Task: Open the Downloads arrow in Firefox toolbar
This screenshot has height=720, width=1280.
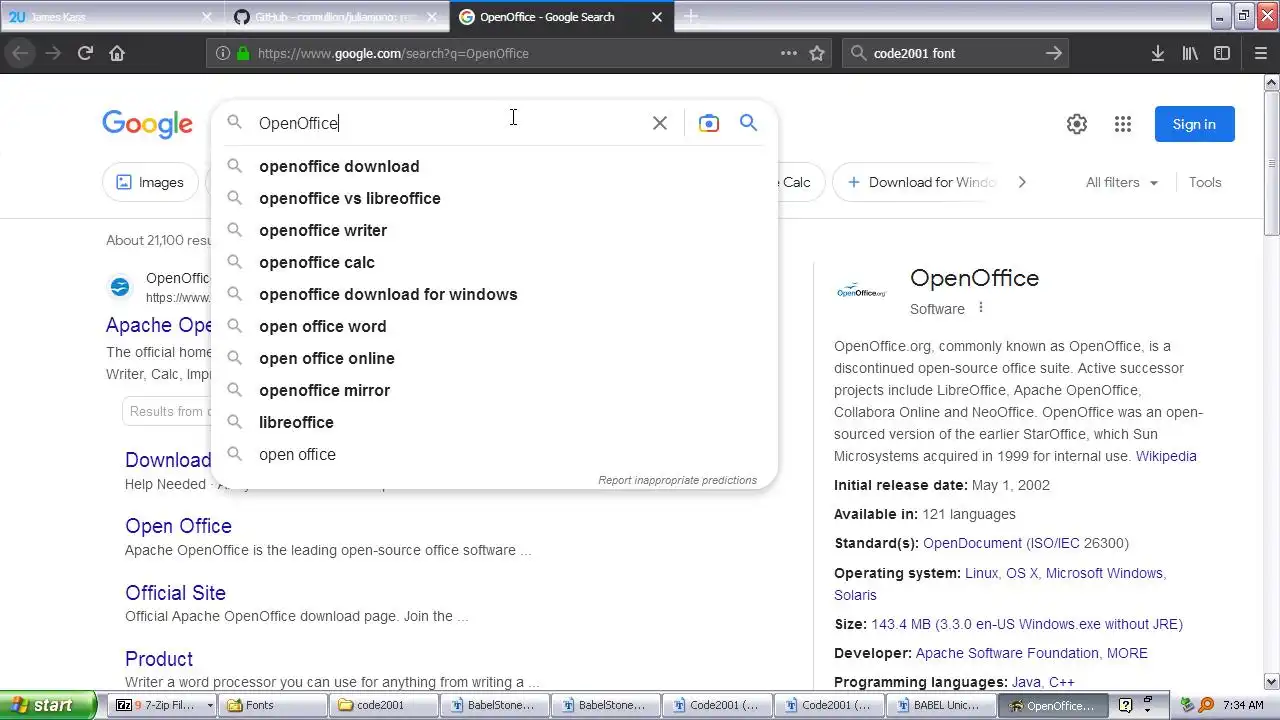Action: coord(1158,53)
